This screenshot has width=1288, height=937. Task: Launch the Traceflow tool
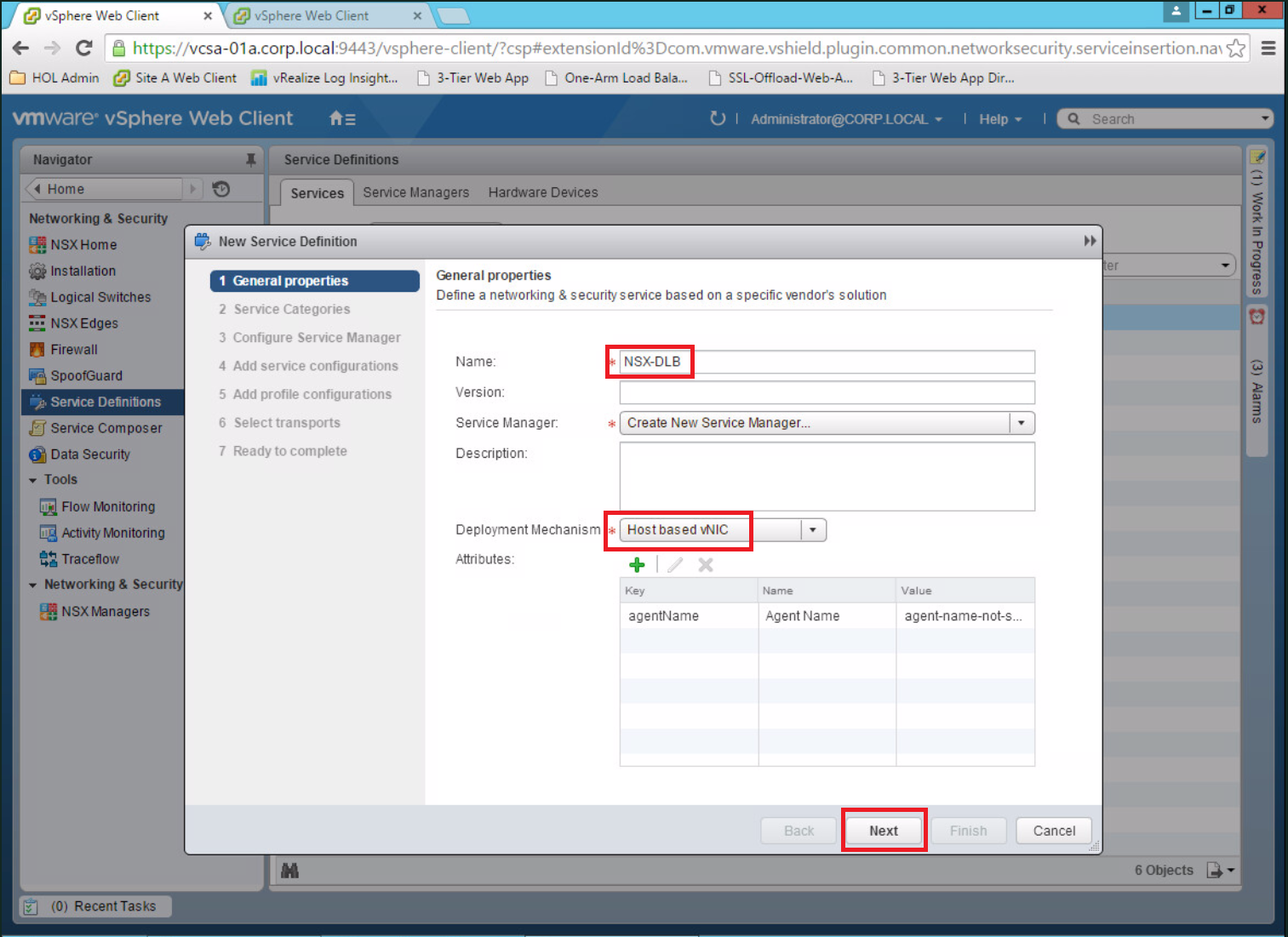click(x=90, y=559)
